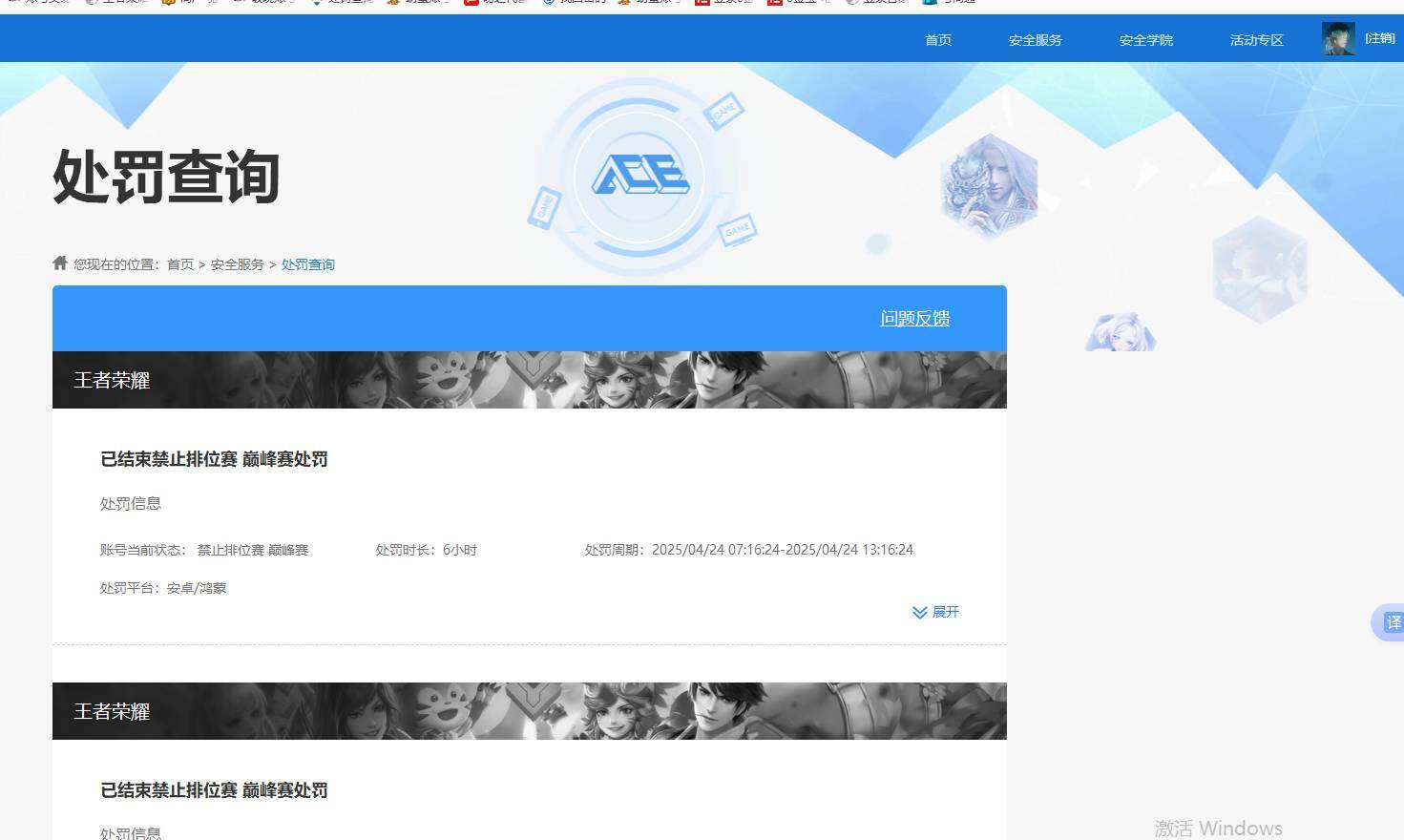Click the double-down chevron icon beside 展开

pyautogui.click(x=919, y=612)
